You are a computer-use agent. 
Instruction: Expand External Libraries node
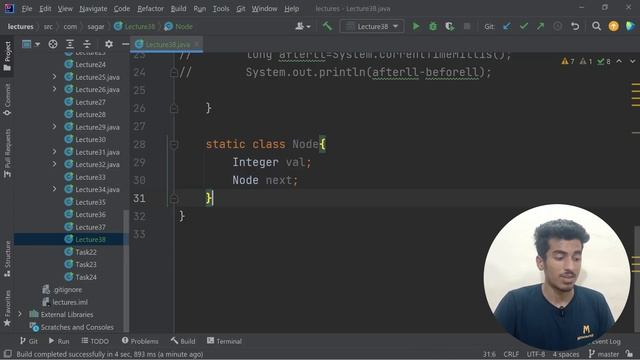(x=20, y=314)
